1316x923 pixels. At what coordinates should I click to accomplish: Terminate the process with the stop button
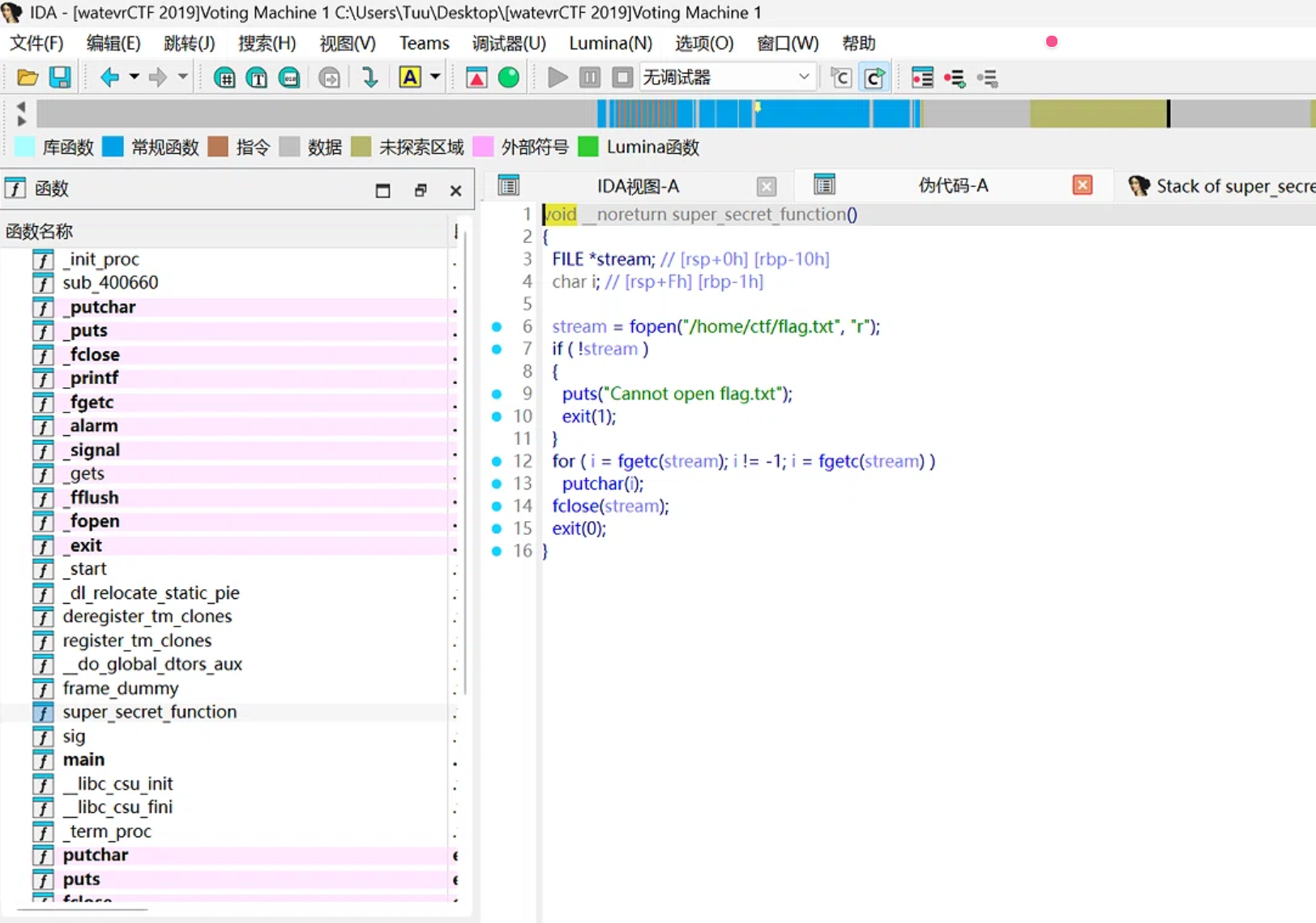[x=622, y=78]
